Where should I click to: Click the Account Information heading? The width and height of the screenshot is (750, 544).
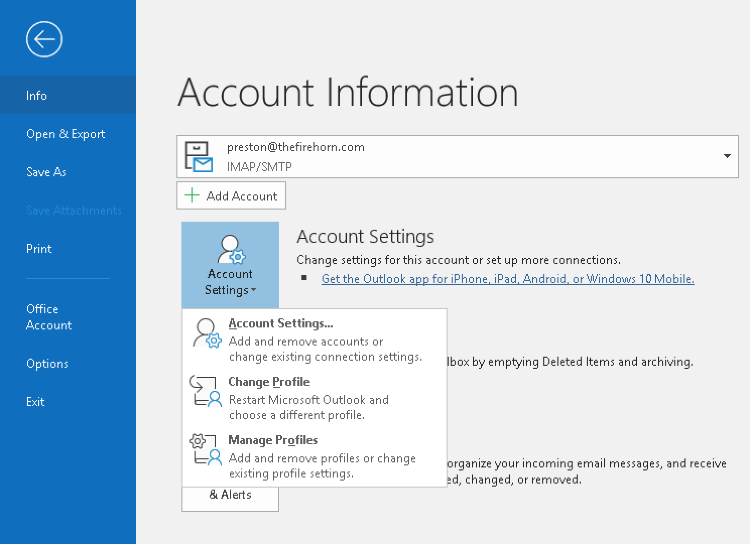348,92
